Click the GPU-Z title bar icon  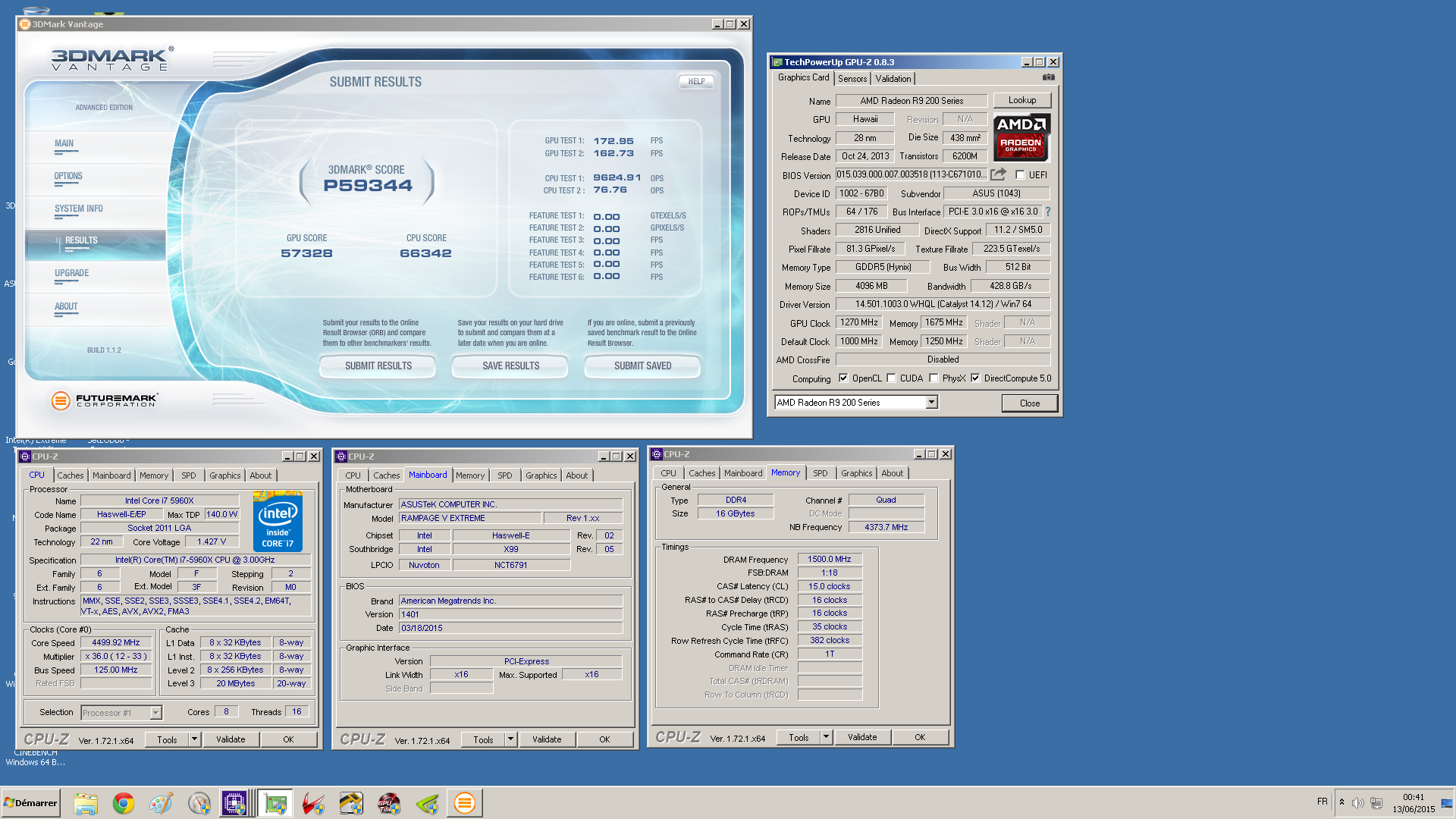pyautogui.click(x=777, y=62)
